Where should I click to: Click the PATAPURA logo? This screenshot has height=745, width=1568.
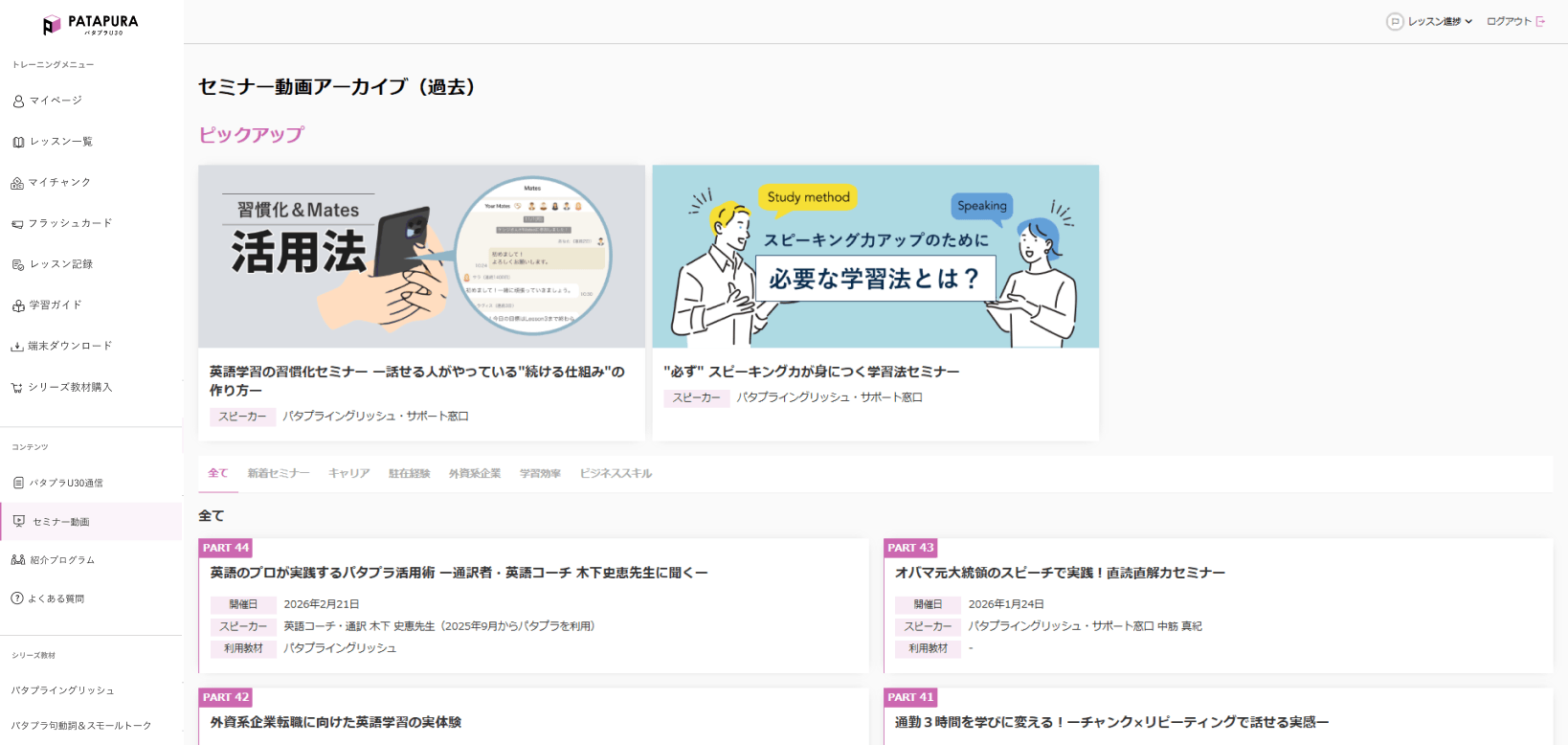point(91,25)
